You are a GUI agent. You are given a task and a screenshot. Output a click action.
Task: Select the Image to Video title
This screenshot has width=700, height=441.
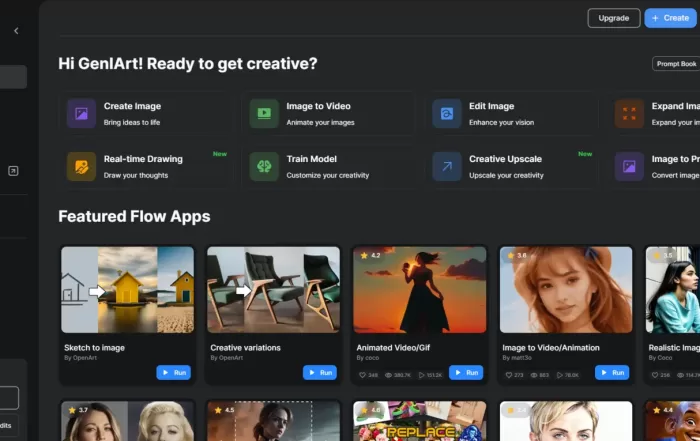[x=318, y=106]
